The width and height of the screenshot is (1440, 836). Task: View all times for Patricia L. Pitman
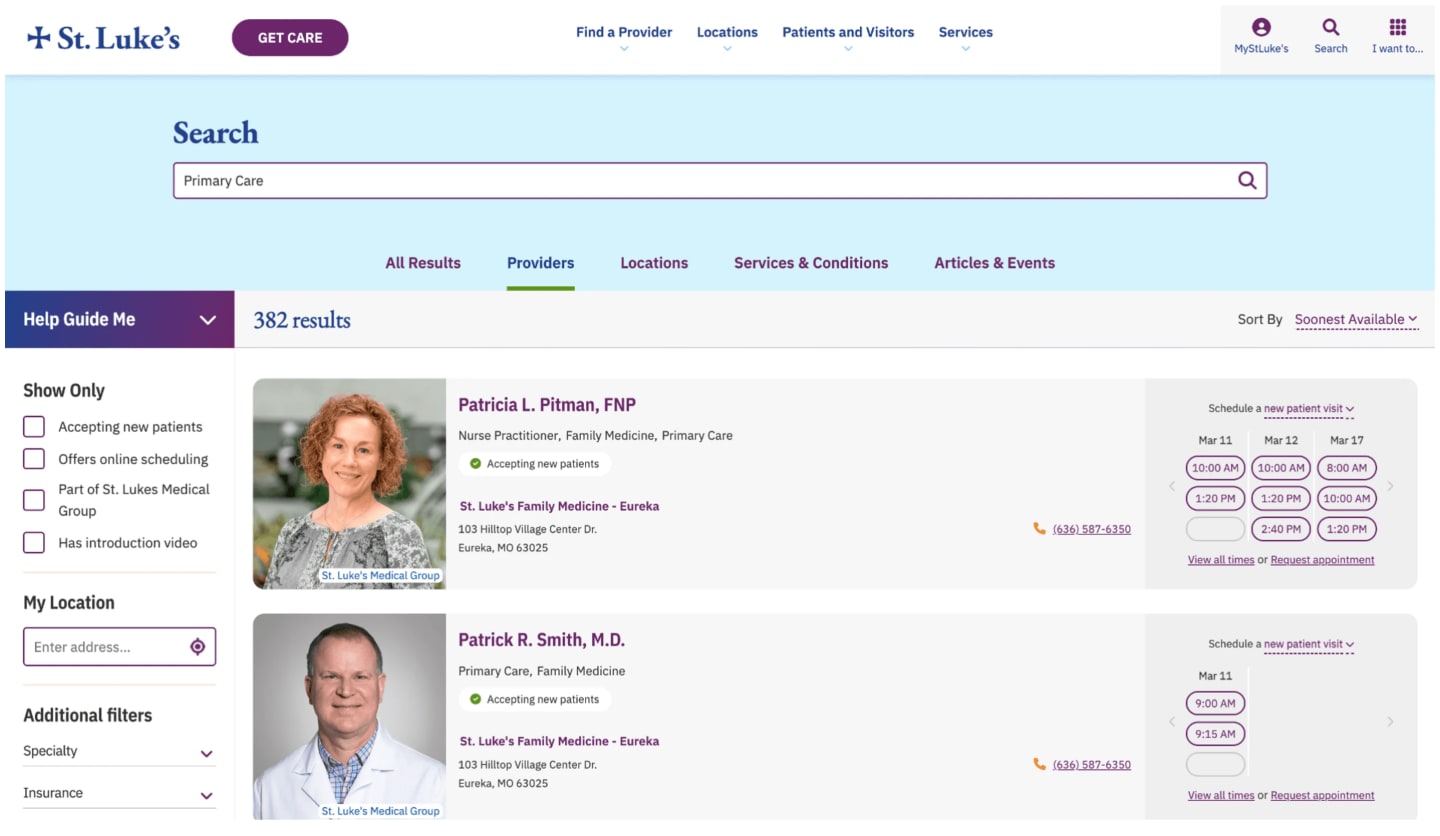(x=1221, y=560)
